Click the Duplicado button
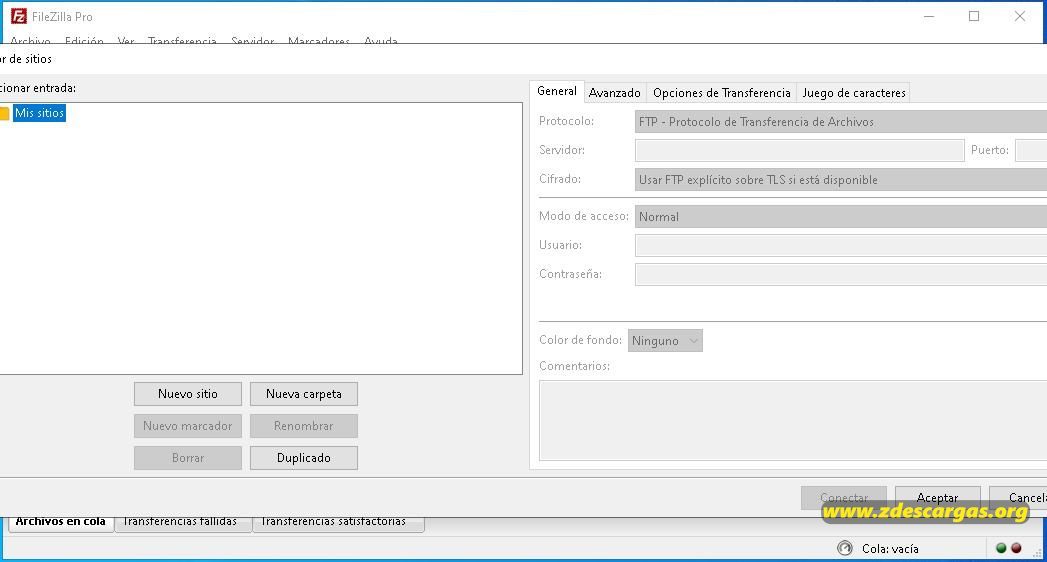 click(x=304, y=458)
